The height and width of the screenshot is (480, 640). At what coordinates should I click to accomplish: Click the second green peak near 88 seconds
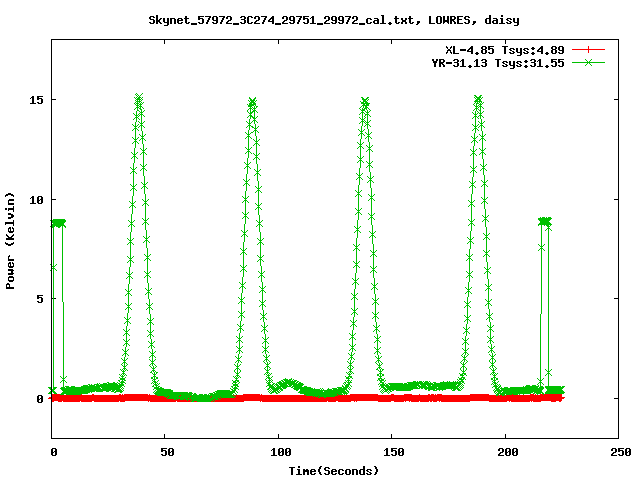(x=252, y=102)
